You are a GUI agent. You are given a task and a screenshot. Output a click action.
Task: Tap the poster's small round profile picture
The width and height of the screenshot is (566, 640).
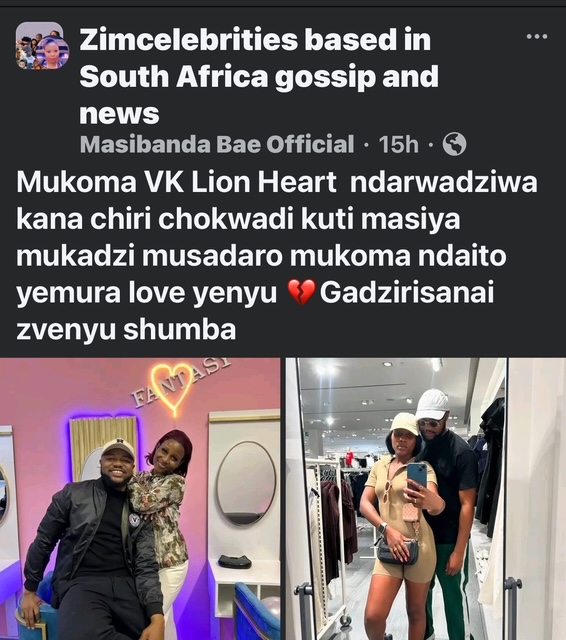click(x=54, y=53)
